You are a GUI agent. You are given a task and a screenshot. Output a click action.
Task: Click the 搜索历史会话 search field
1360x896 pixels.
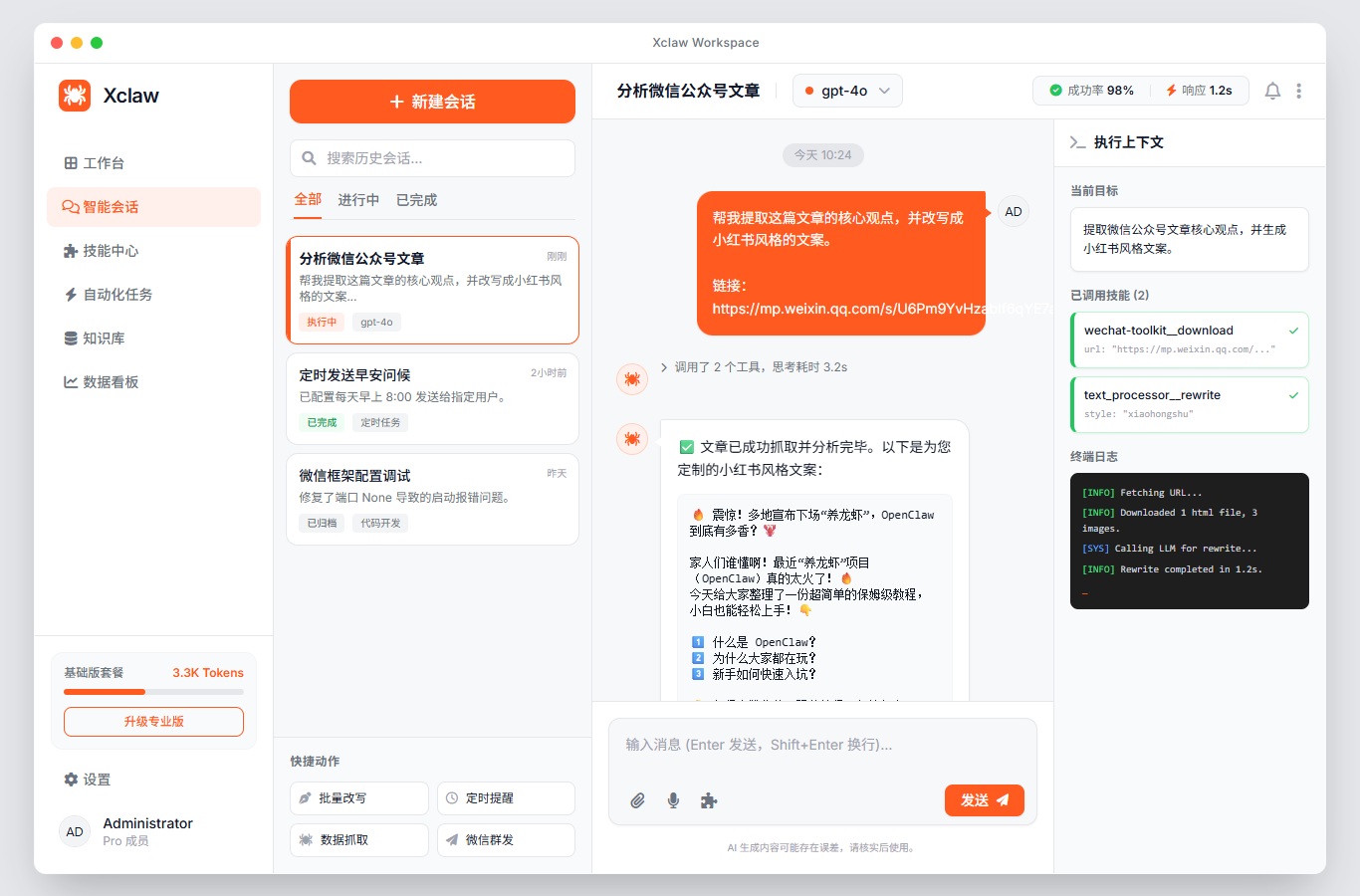432,157
